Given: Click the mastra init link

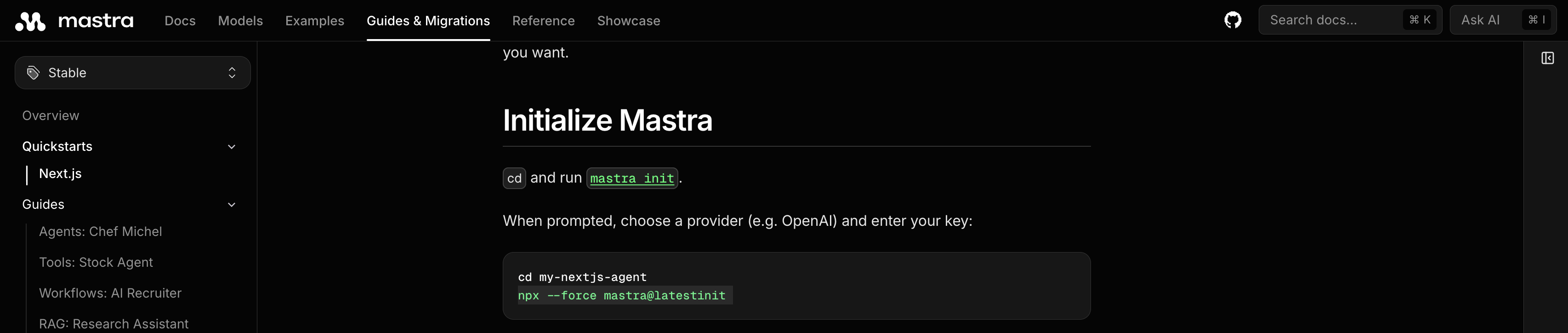Looking at the screenshot, I should tap(632, 178).
